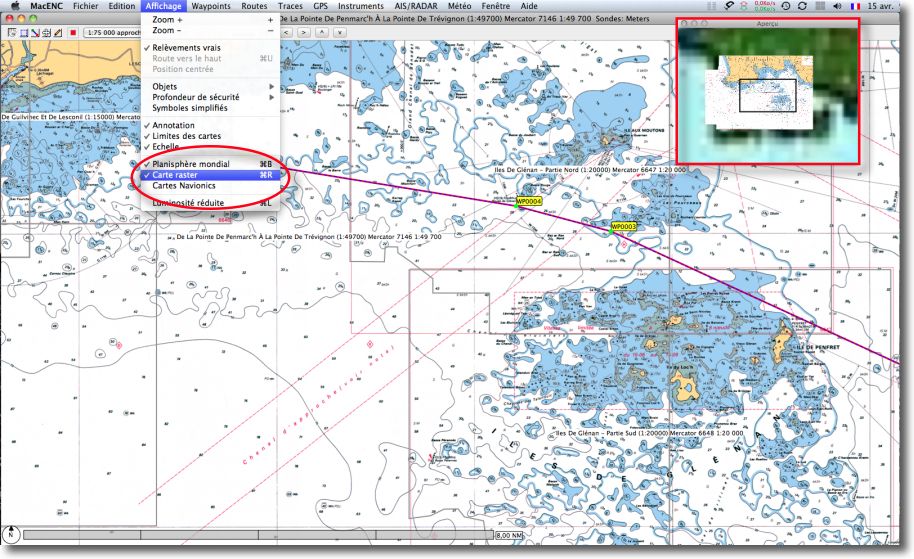This screenshot has width=914, height=559.
Task: Pan chart up with the ^ button
Action: pos(321,33)
